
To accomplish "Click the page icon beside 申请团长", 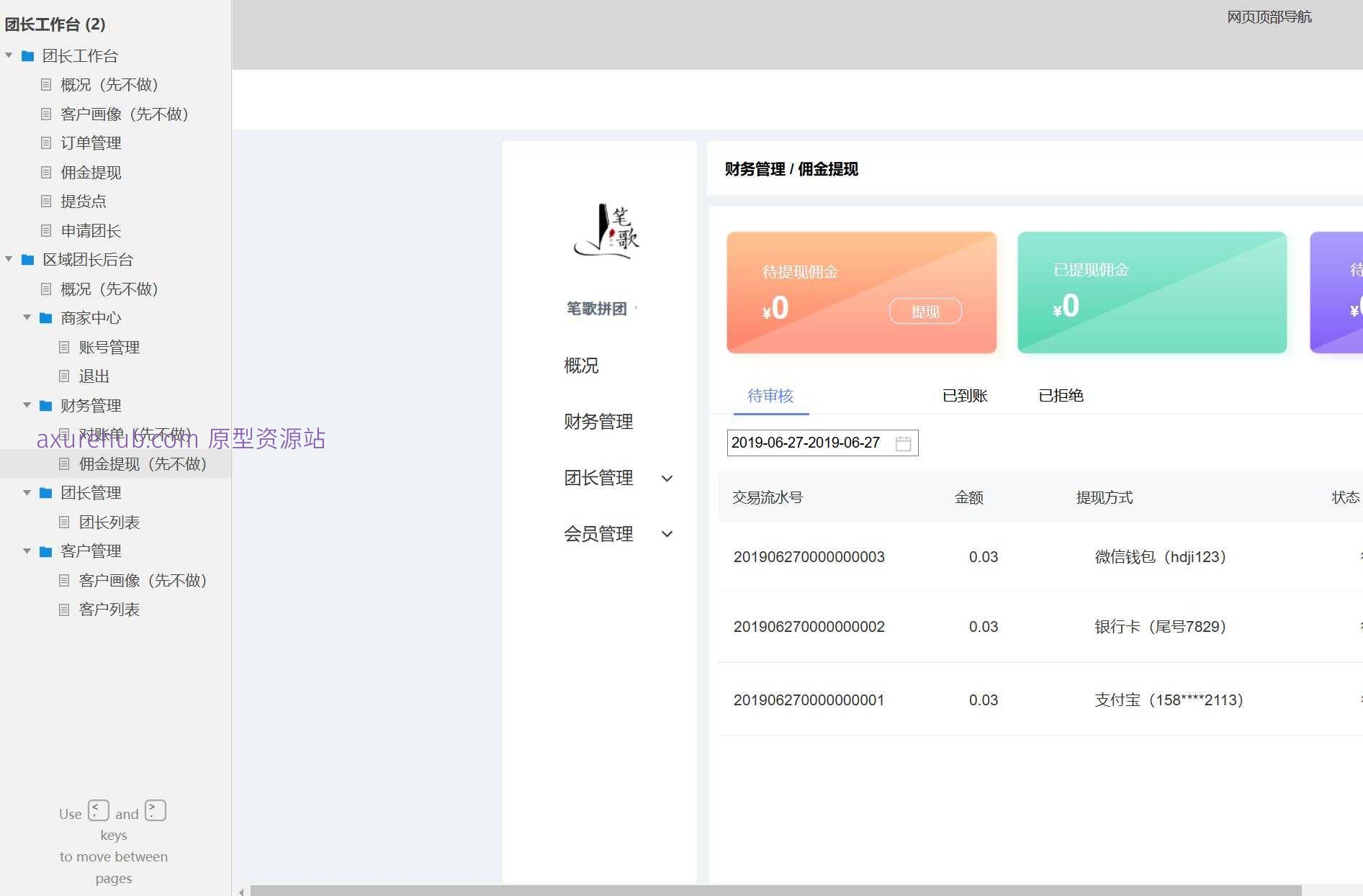I will click(46, 231).
